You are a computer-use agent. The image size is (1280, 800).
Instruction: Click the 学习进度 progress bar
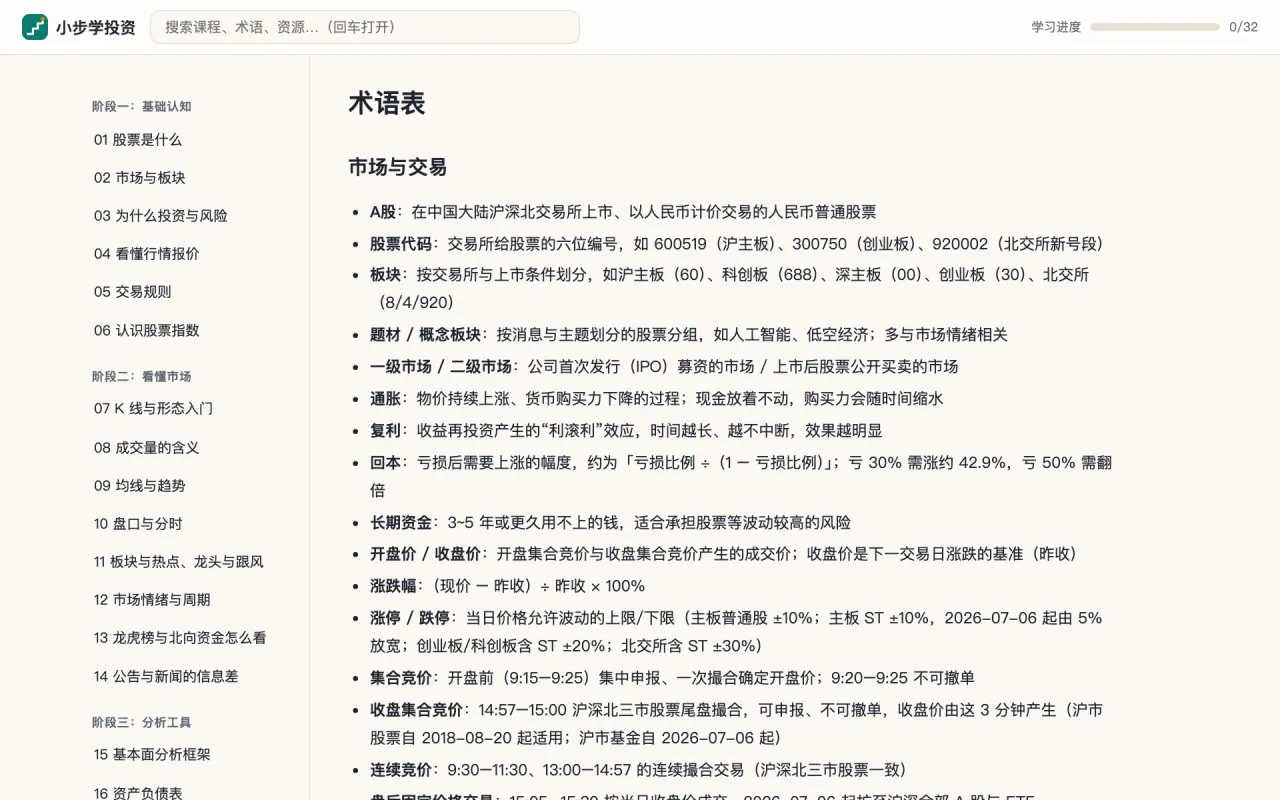(x=1155, y=27)
